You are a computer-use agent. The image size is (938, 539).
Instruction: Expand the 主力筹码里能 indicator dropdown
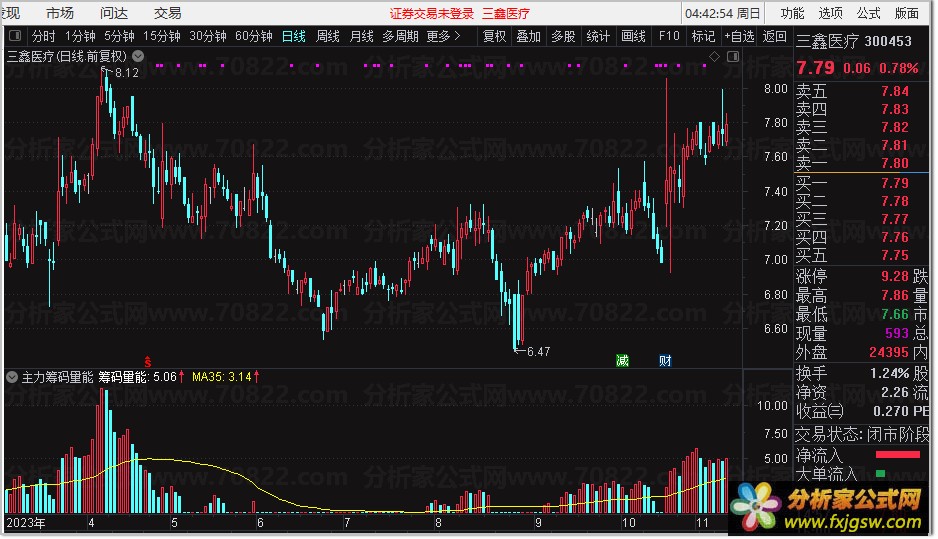12,377
